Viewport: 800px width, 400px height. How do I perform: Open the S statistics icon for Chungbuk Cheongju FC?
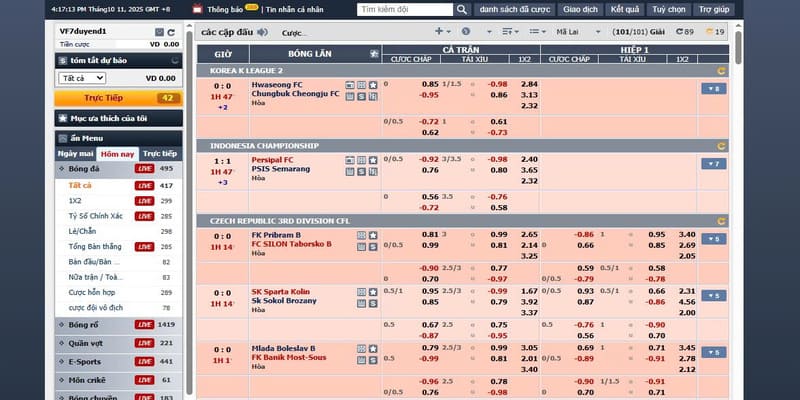[x=361, y=96]
